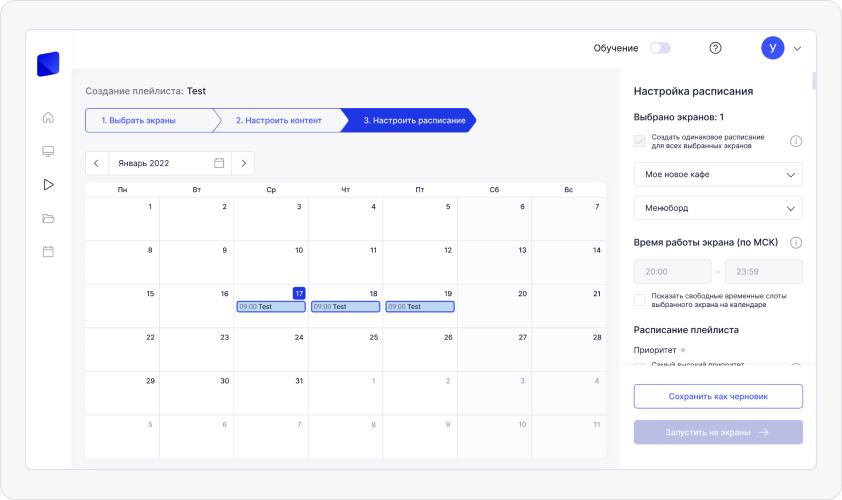Open the Screens monitor icon in sidebar

[48, 151]
